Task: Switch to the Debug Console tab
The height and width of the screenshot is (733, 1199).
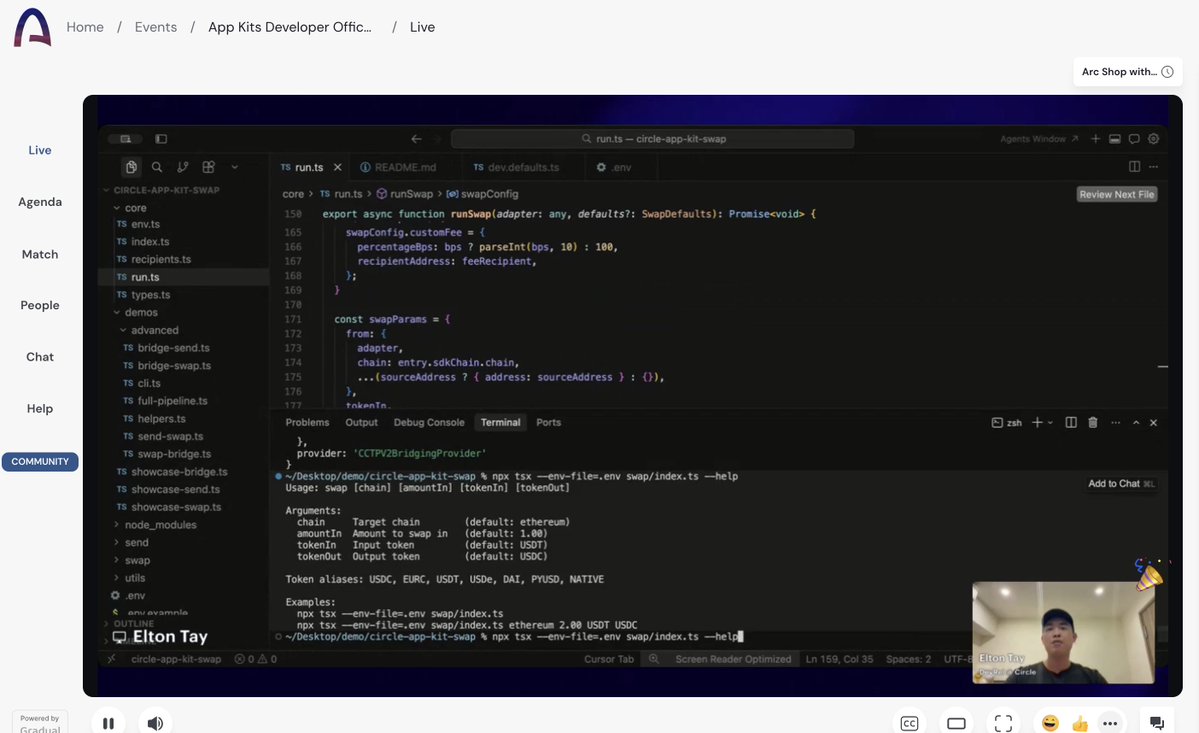Action: coord(429,423)
